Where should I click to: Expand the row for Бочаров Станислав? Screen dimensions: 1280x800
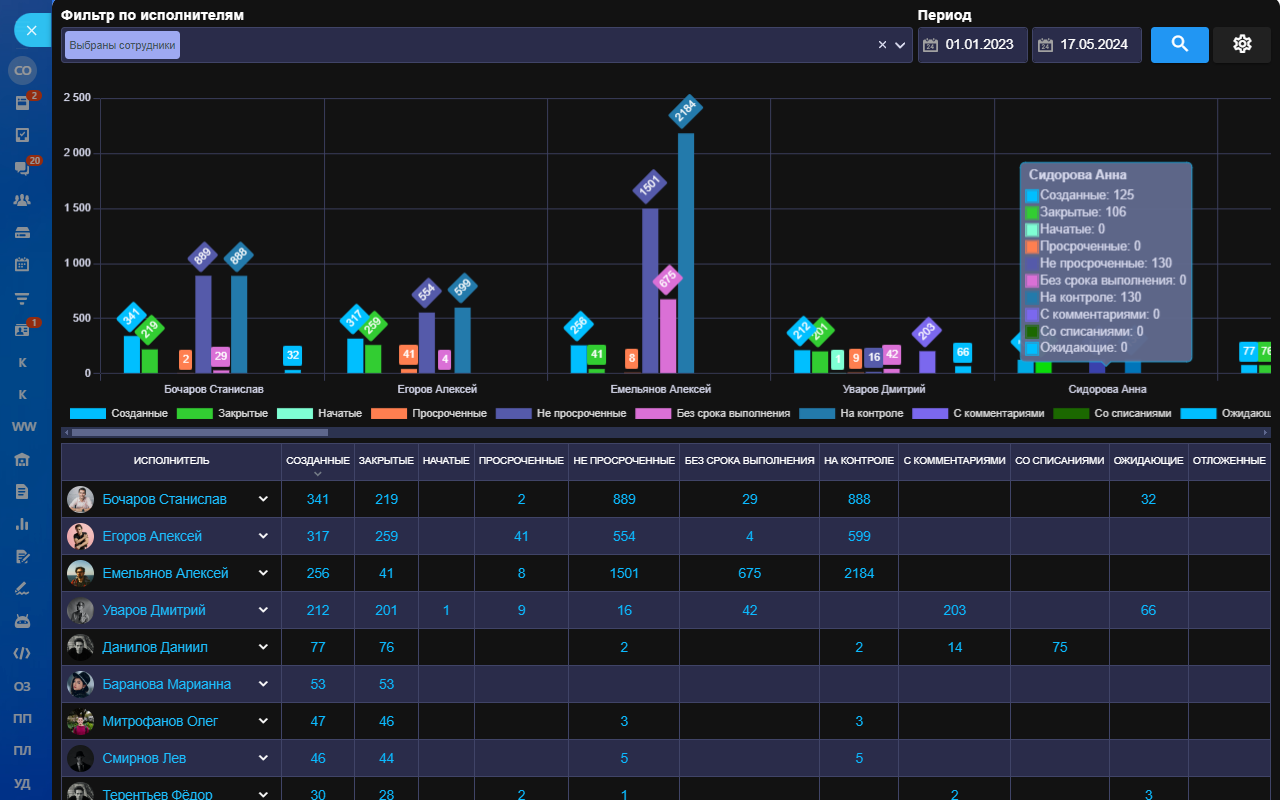263,499
